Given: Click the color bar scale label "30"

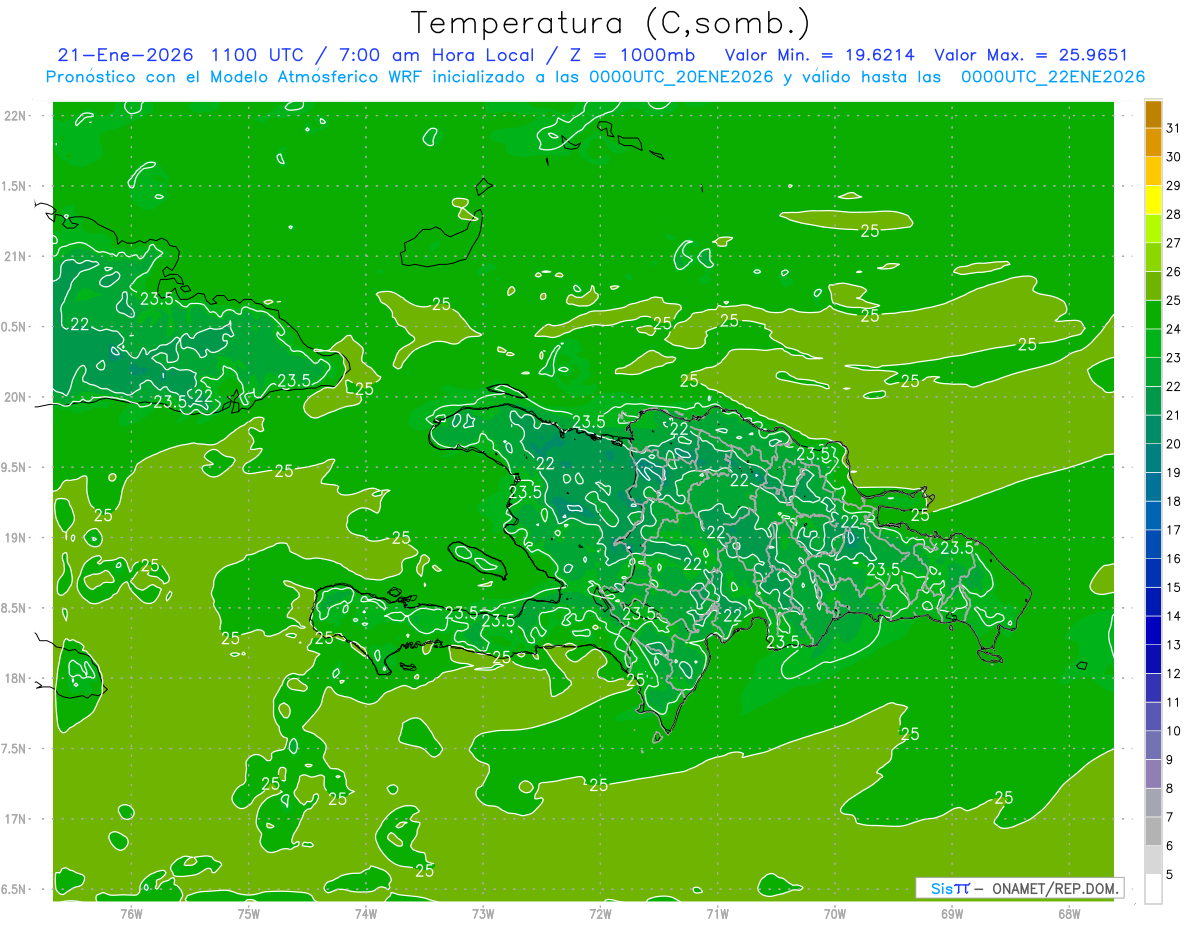Looking at the screenshot, I should tap(1174, 157).
